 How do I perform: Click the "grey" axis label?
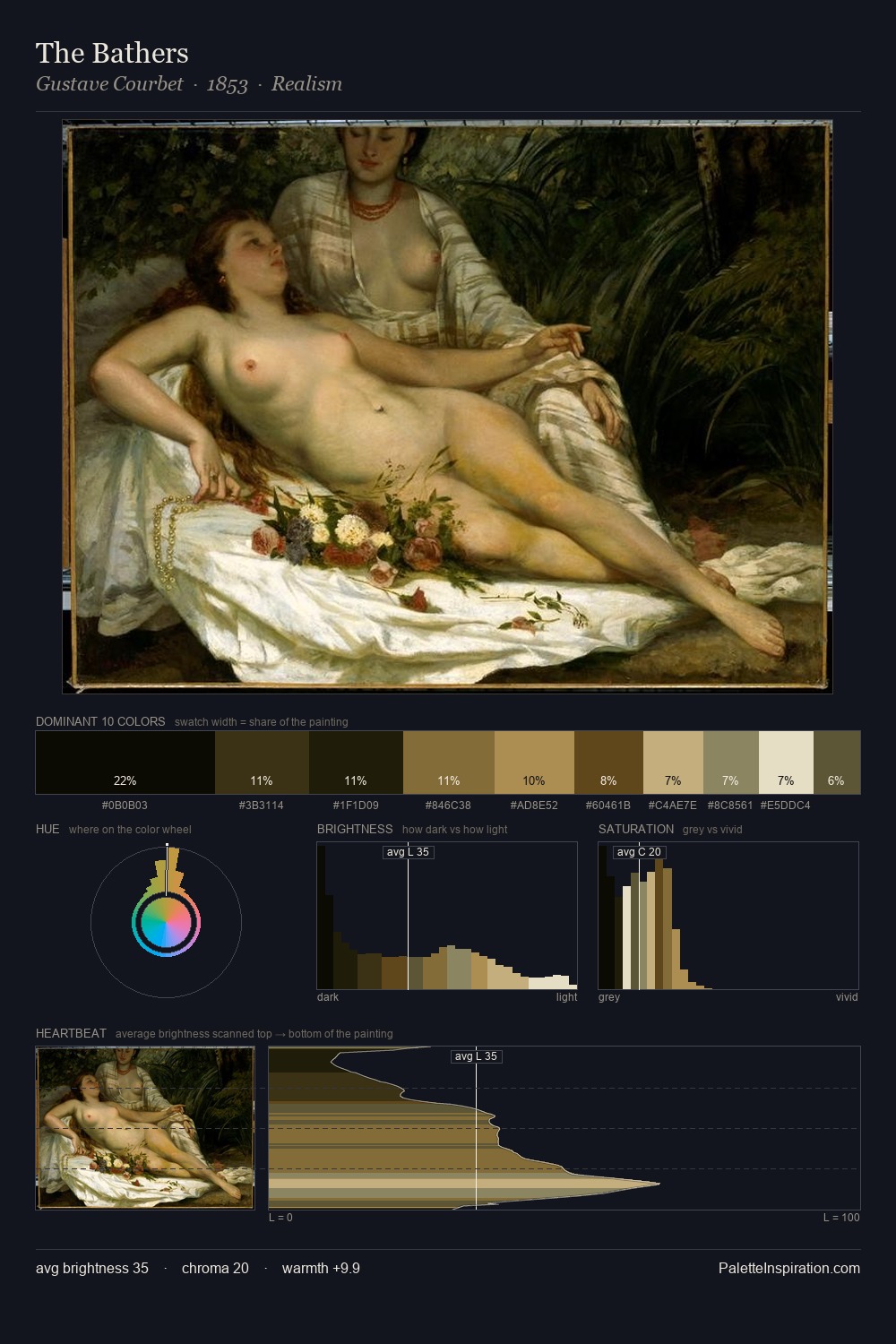pos(609,997)
